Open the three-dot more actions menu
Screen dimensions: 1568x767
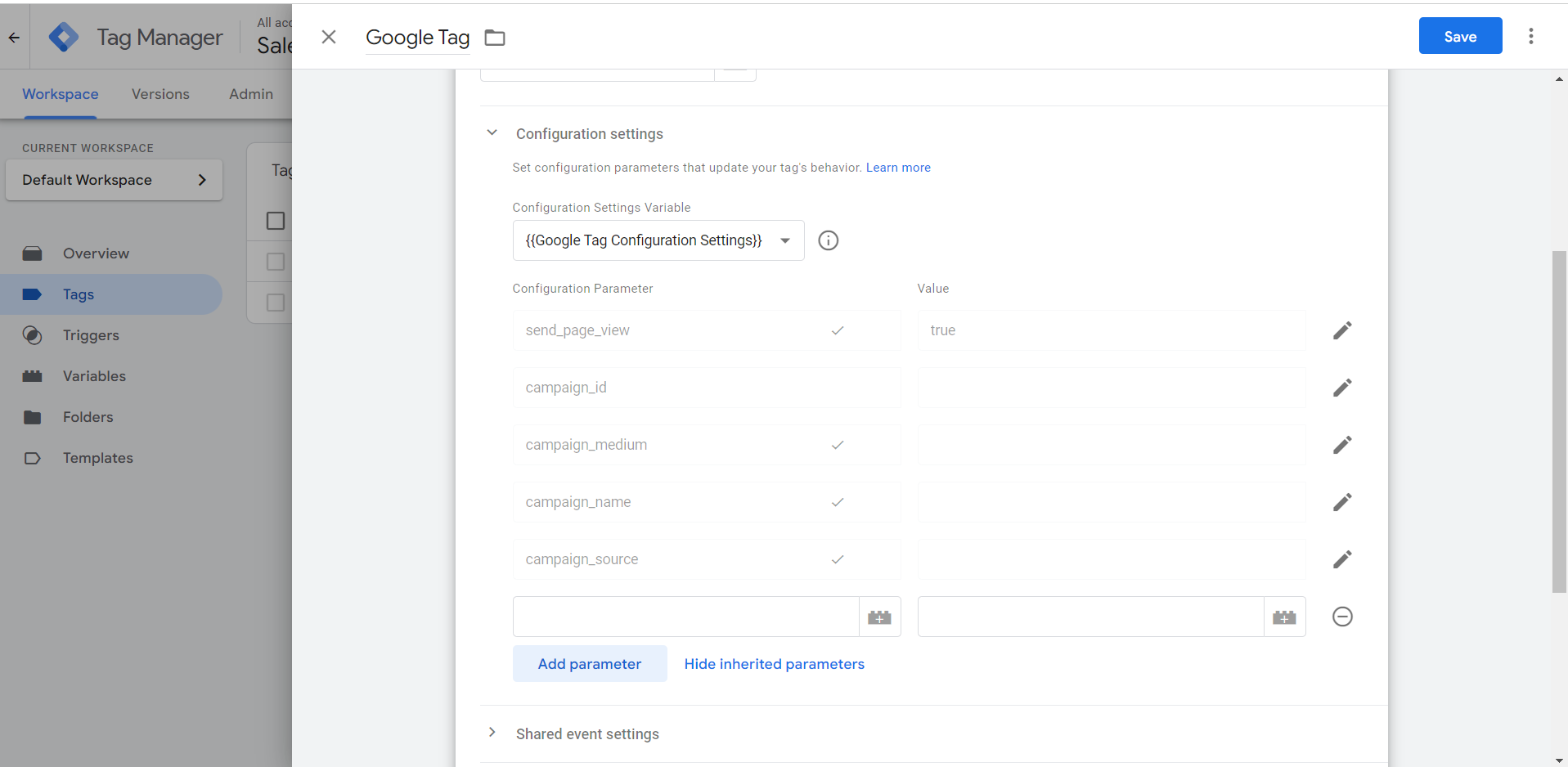(x=1531, y=36)
